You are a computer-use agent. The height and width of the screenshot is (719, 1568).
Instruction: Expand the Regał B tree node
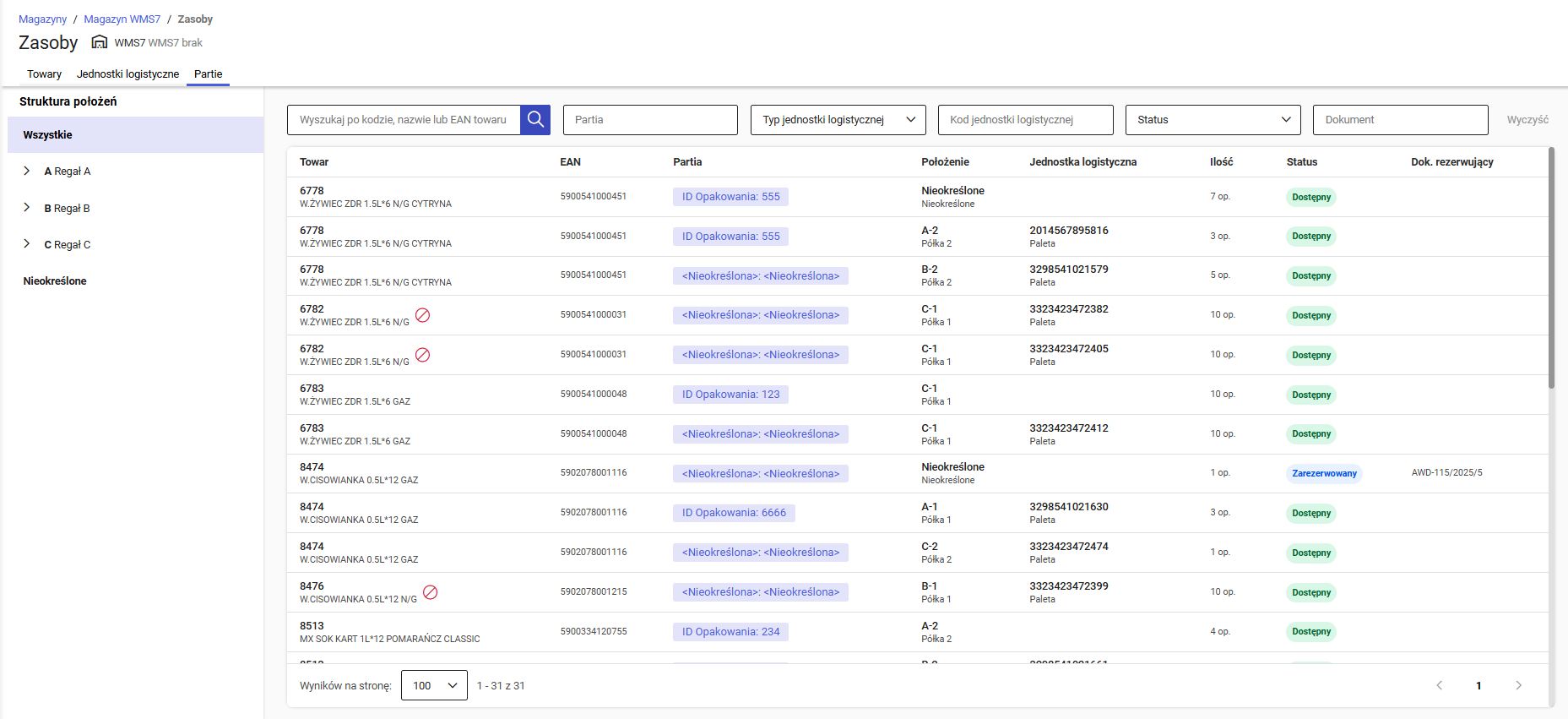(x=27, y=208)
